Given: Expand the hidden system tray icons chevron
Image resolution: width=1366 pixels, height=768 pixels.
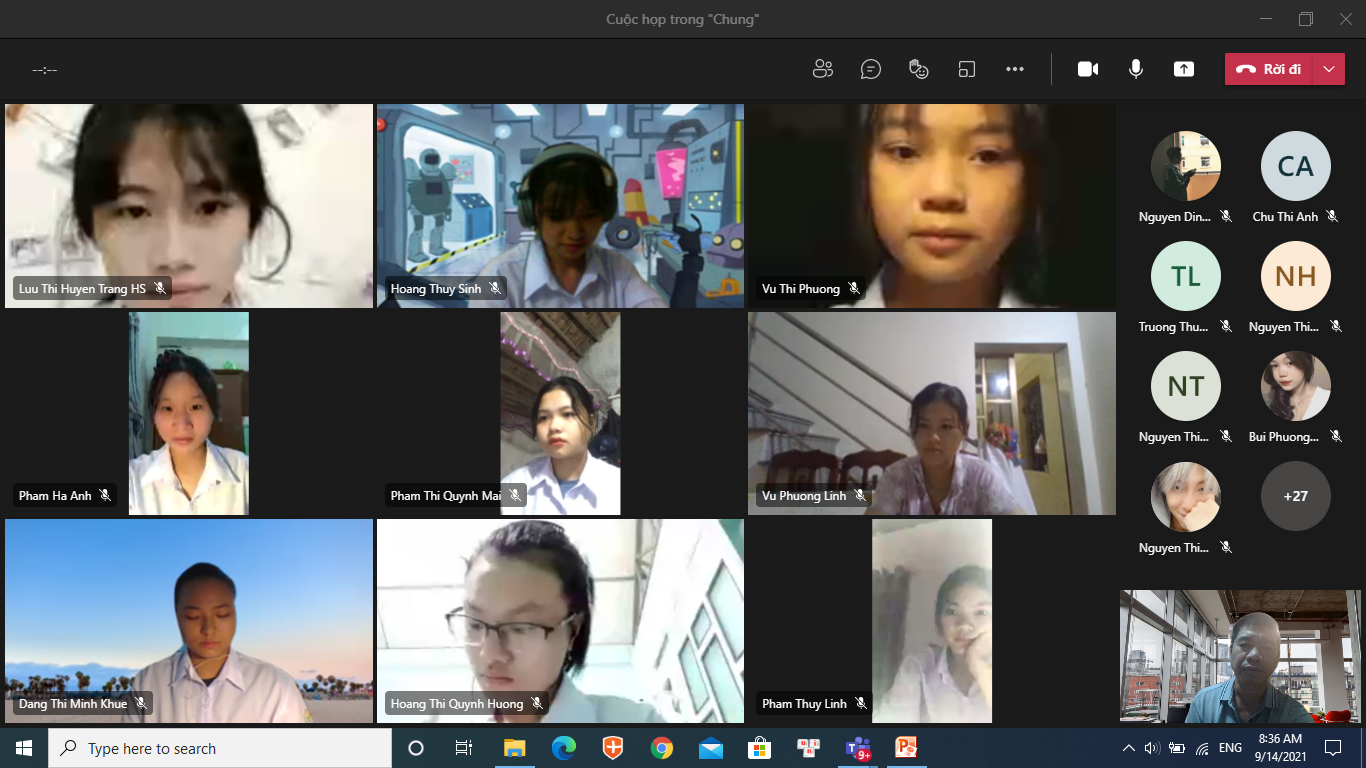Looking at the screenshot, I should 1129,748.
